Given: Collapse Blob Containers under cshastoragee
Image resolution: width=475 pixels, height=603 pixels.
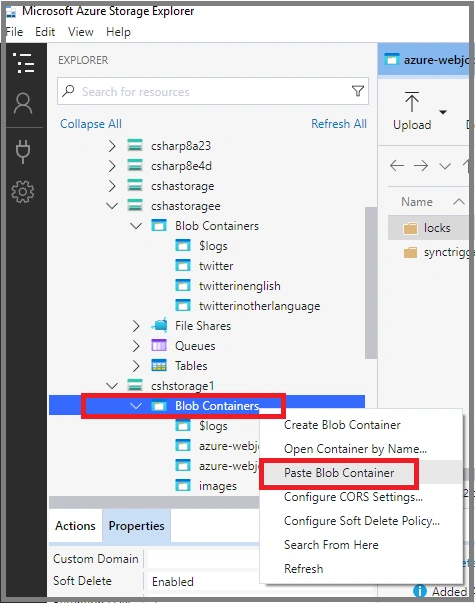Looking at the screenshot, I should (136, 226).
